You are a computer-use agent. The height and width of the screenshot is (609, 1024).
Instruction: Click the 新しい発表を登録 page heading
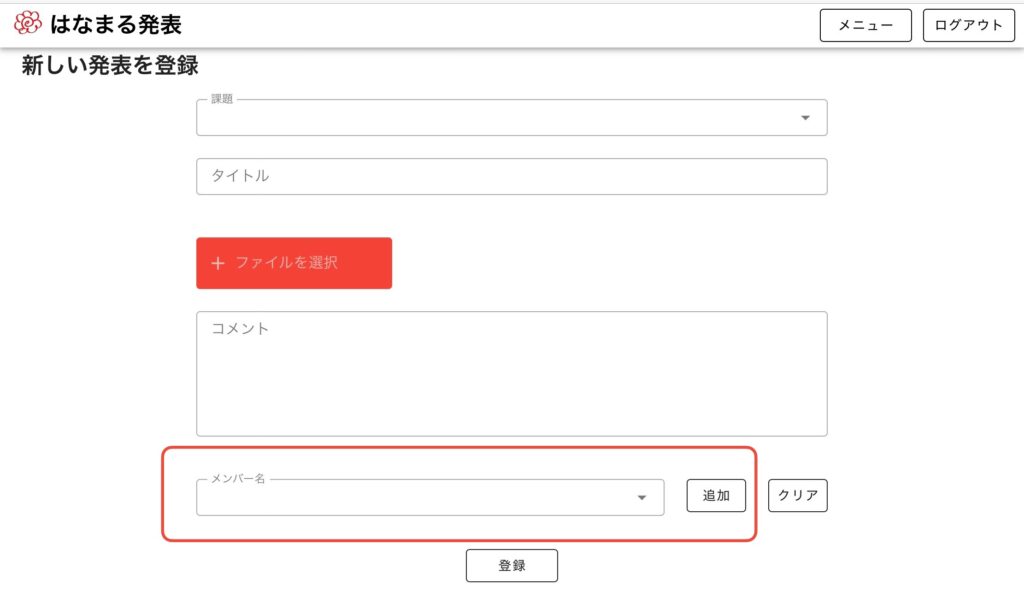(110, 67)
